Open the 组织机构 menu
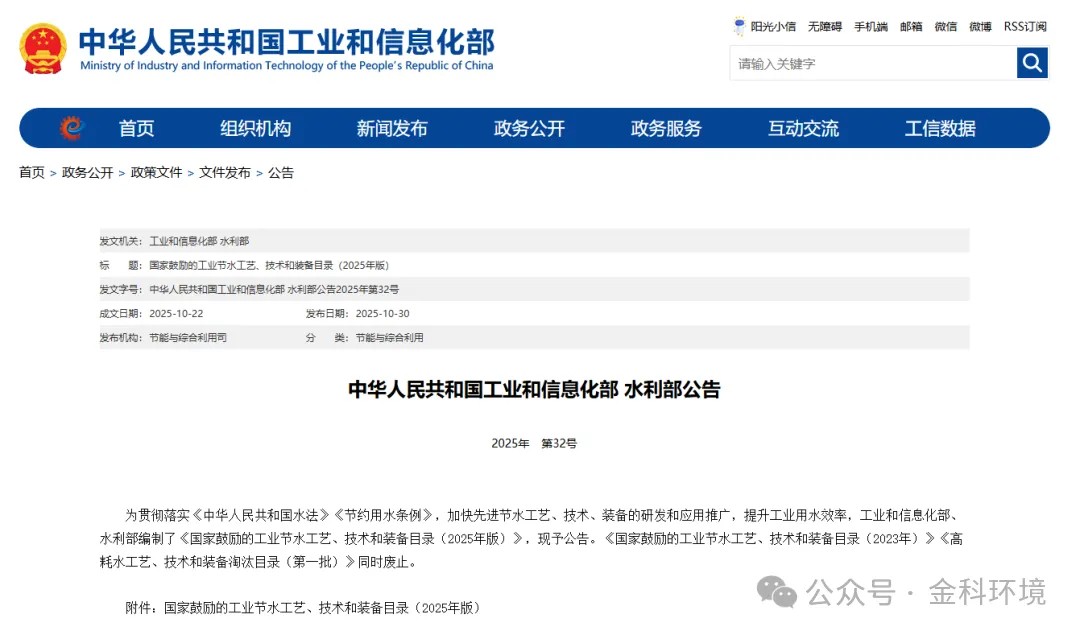This screenshot has height=635, width=1080. (x=255, y=128)
